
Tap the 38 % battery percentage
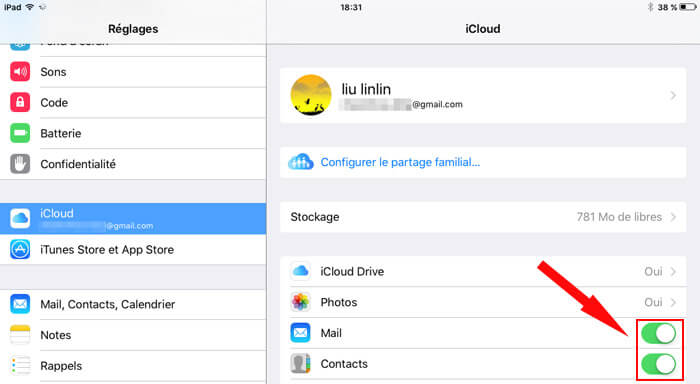(667, 7)
